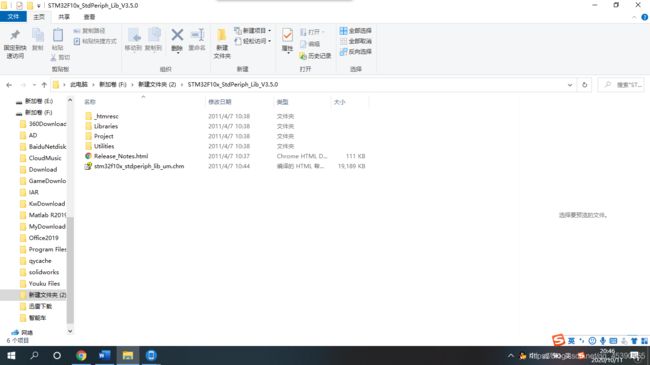
Task: Select CloudMusic in the sidebar tree
Action: coord(45,158)
